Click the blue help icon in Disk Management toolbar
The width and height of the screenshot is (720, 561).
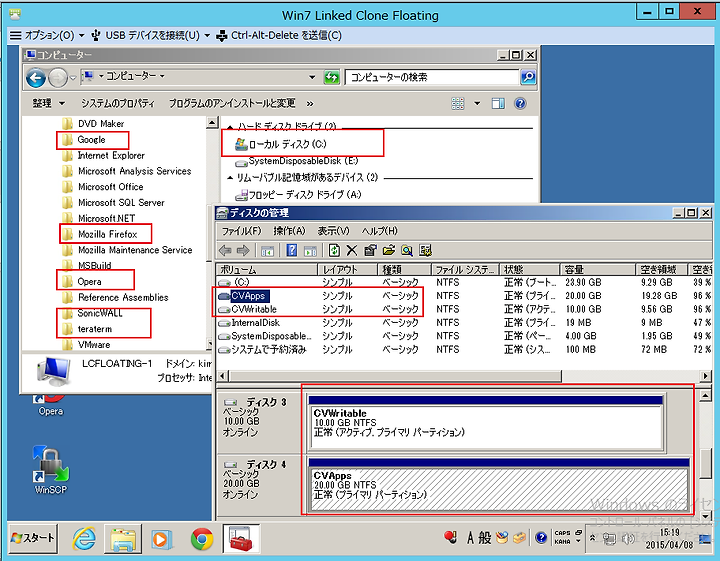tap(292, 250)
